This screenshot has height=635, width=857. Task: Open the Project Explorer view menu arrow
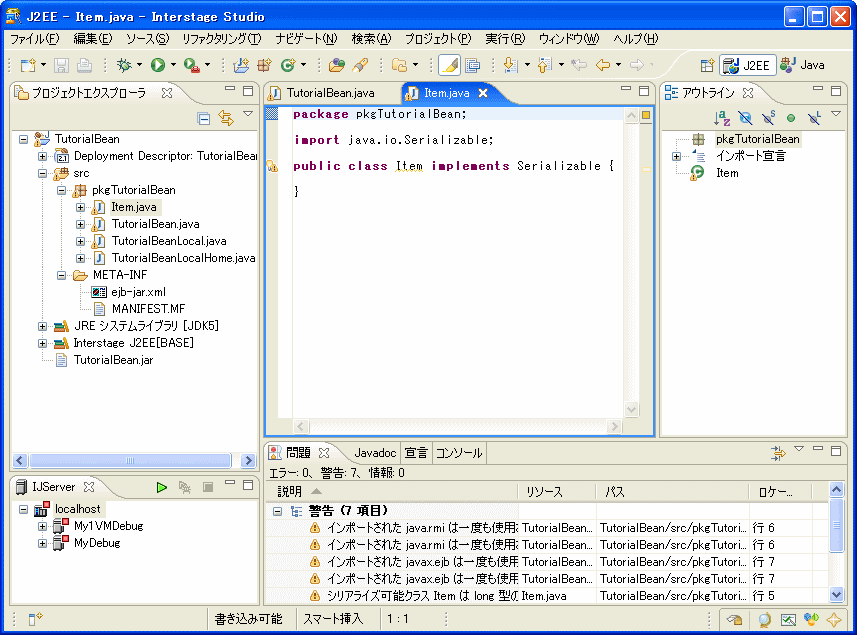pyautogui.click(x=248, y=114)
